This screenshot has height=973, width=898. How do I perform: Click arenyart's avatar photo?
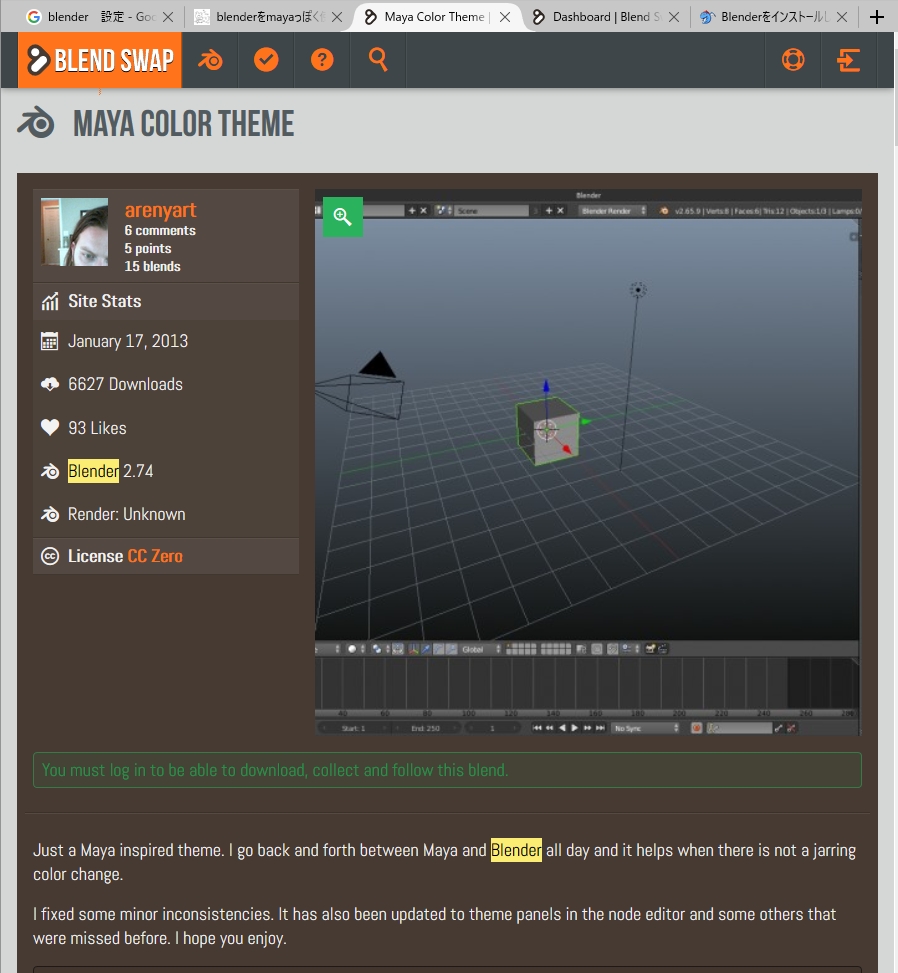[74, 232]
